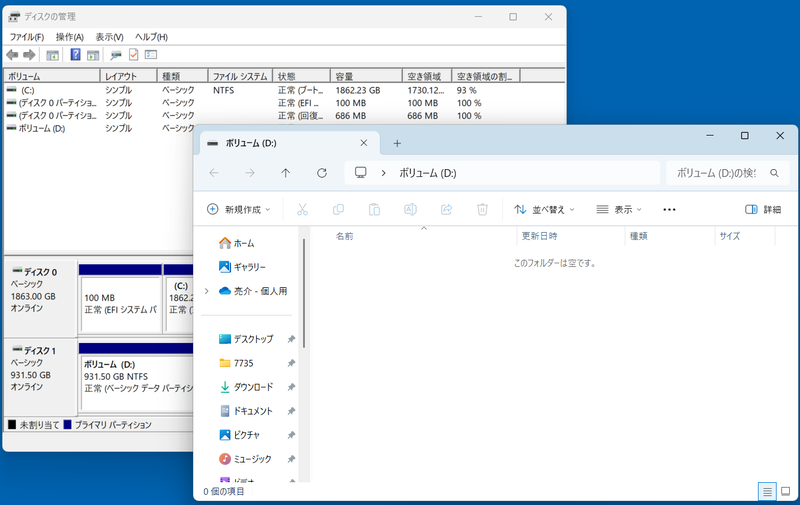Viewport: 800px width, 505px height.
Task: Open ギャラリー in navigation pane
Action: click(242, 267)
